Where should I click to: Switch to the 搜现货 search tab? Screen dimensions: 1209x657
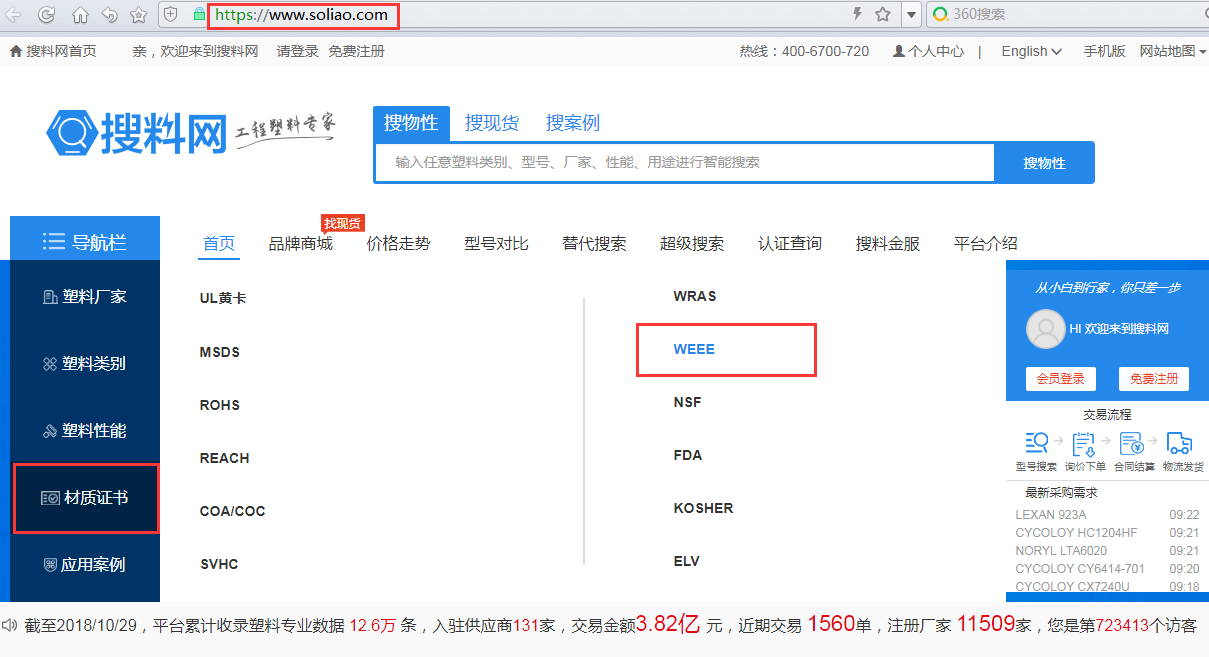tap(492, 123)
